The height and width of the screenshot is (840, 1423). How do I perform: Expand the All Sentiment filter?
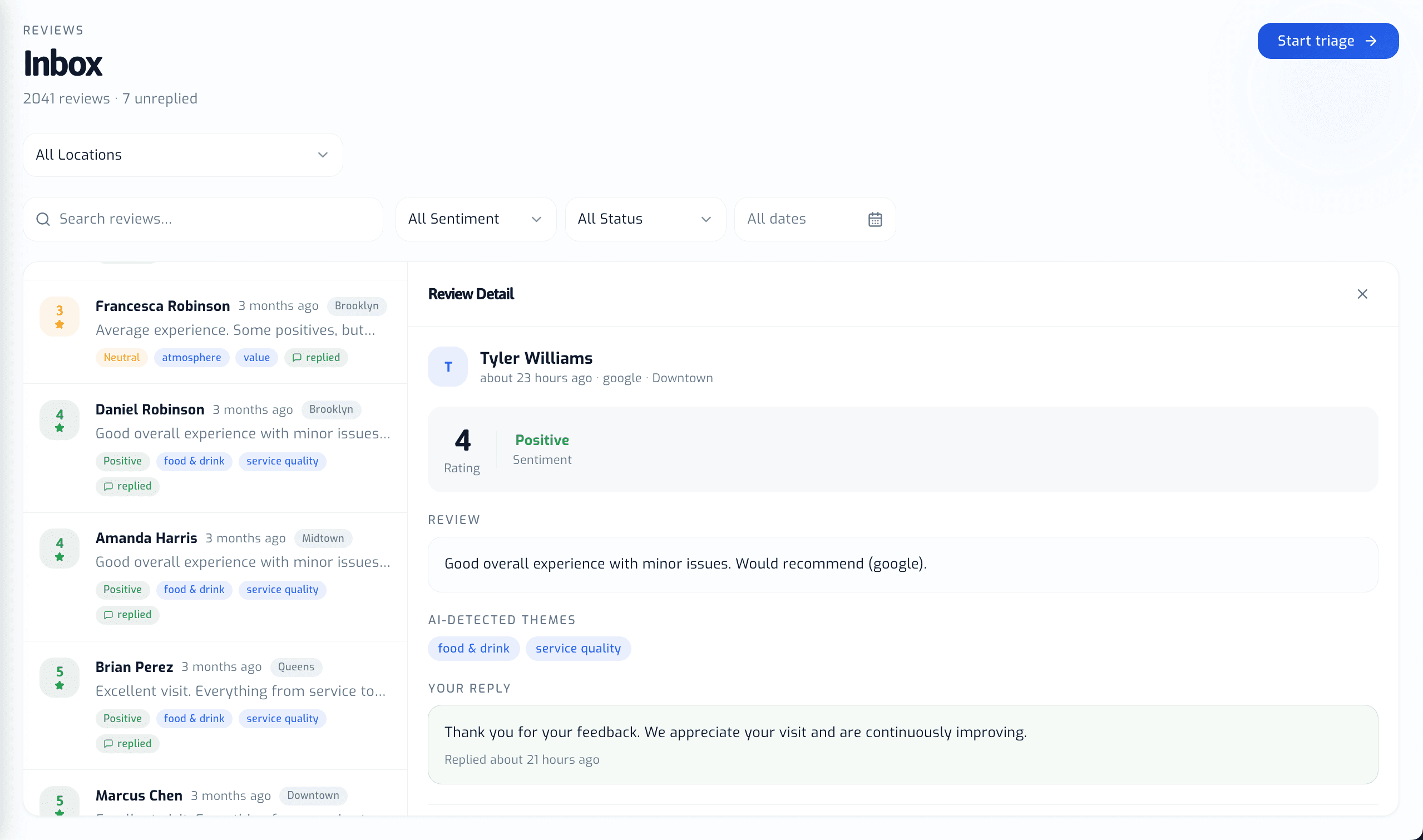(476, 219)
